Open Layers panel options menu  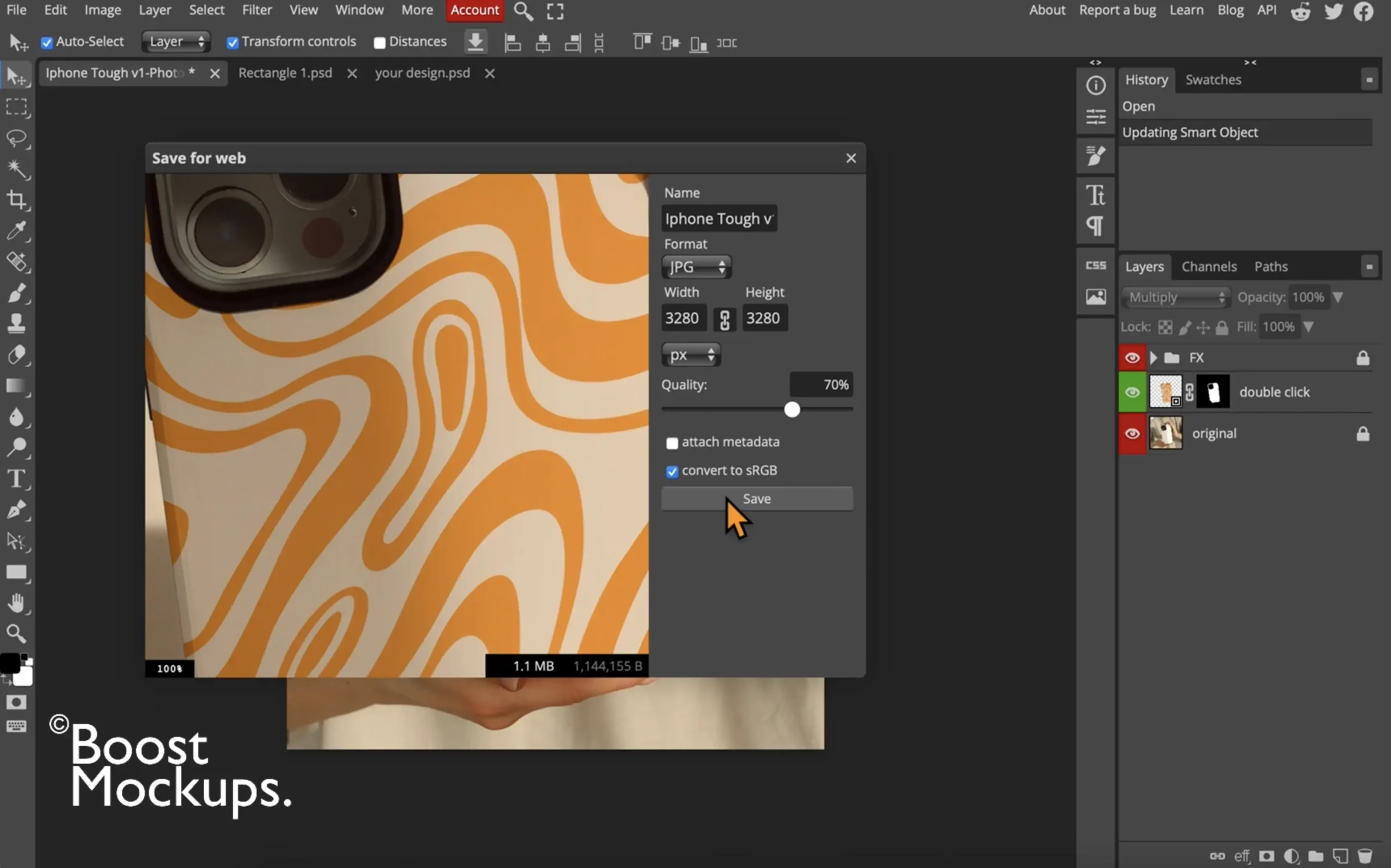click(x=1369, y=267)
